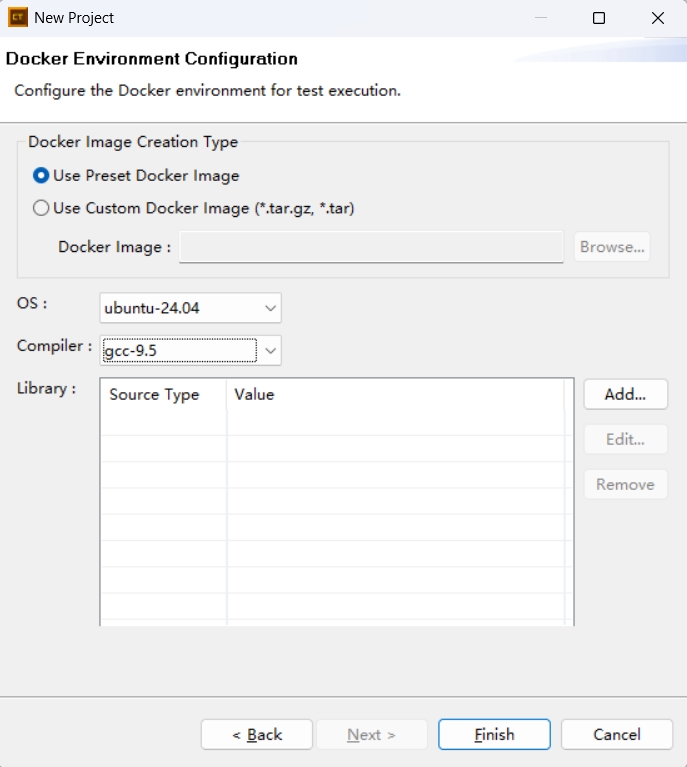Select the first empty library table row

coord(333,423)
